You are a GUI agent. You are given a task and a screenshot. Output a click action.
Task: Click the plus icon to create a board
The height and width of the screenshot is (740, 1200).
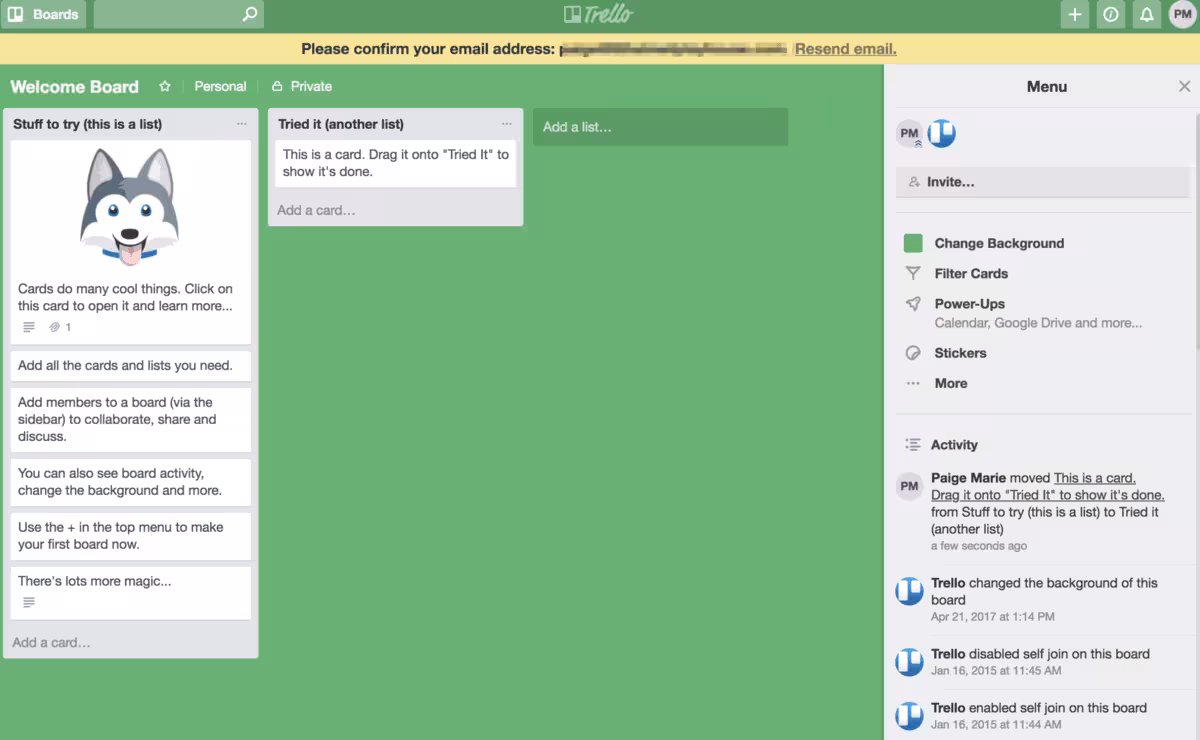click(x=1074, y=15)
